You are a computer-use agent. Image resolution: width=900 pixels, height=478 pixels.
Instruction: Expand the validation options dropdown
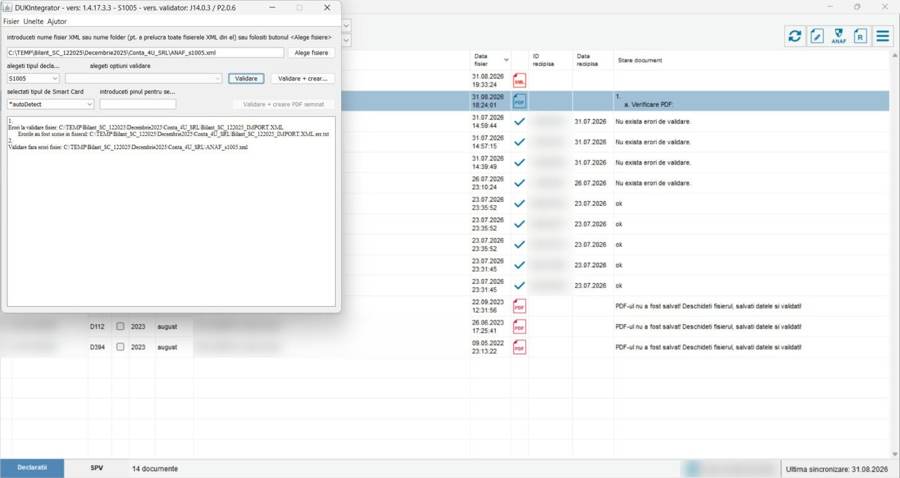click(x=143, y=79)
